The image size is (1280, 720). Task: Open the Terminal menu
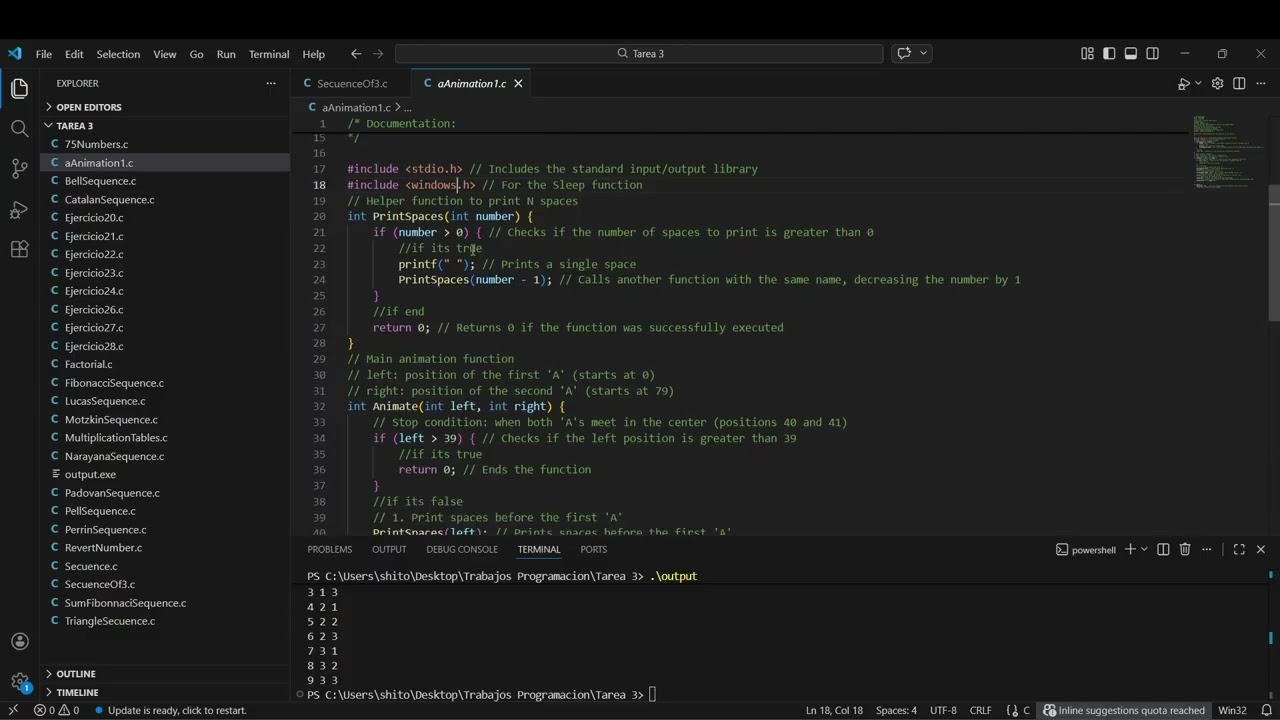click(268, 54)
